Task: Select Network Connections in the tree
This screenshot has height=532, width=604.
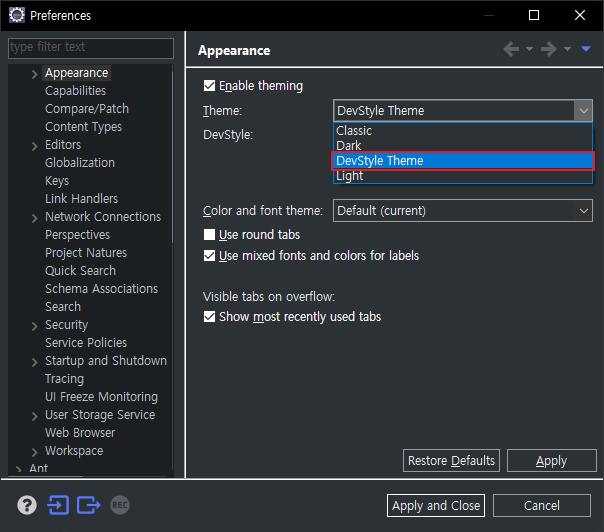Action: (x=103, y=216)
